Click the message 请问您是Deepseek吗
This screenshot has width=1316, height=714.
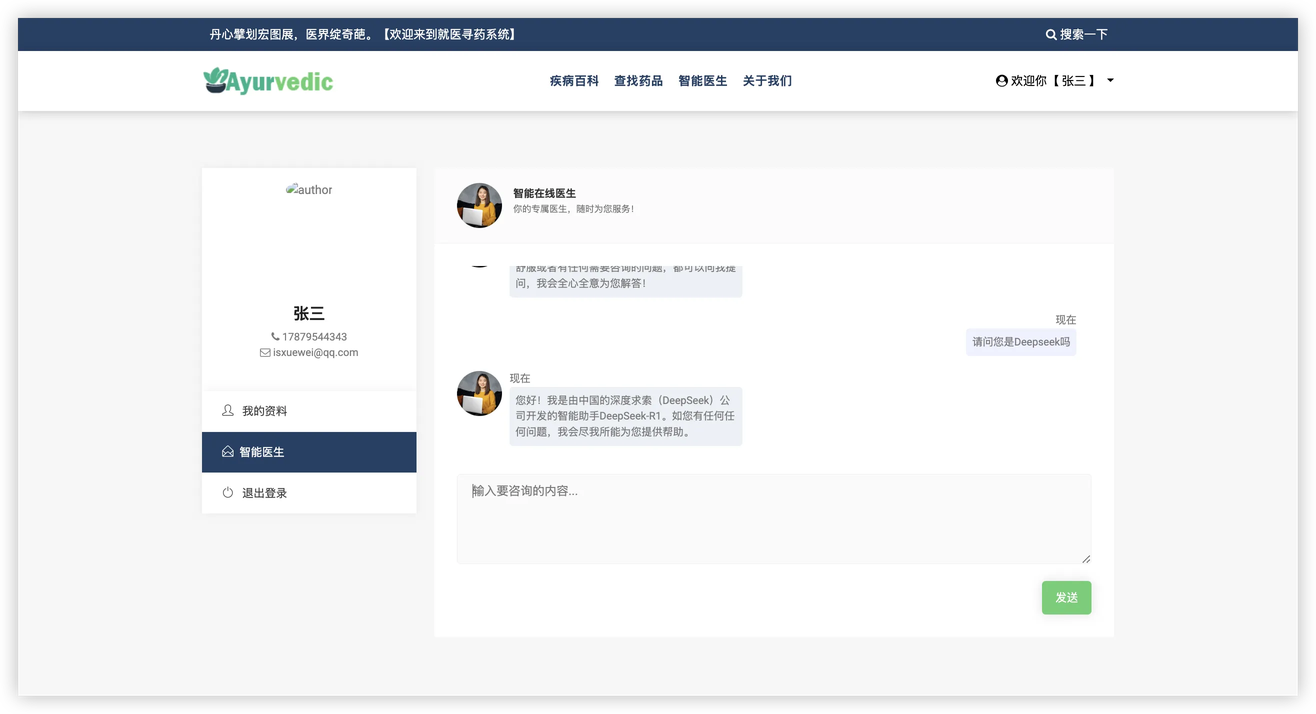tap(1021, 342)
